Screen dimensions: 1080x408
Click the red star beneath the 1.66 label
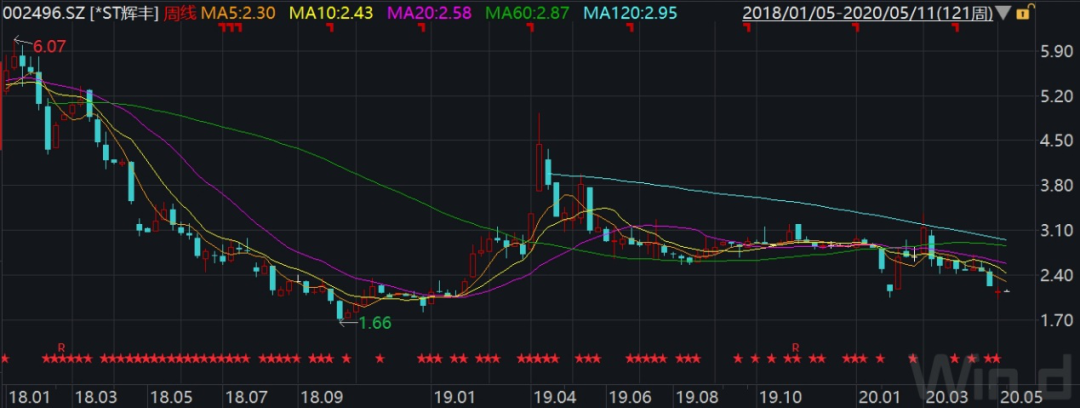click(x=380, y=358)
